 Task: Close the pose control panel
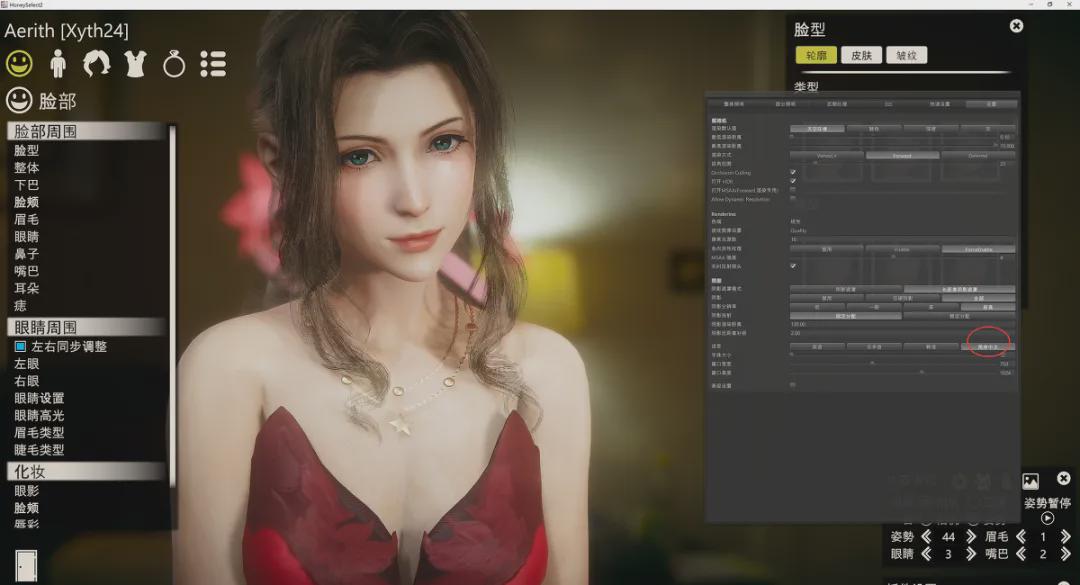coord(1063,478)
